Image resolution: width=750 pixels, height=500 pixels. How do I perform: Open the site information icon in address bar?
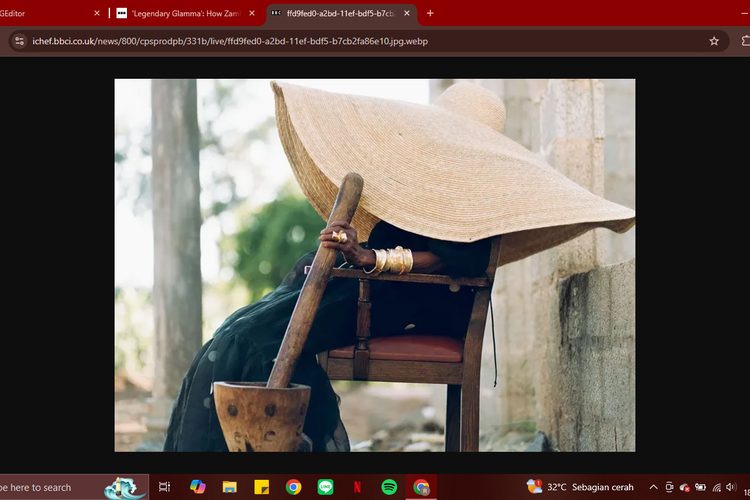(18, 41)
